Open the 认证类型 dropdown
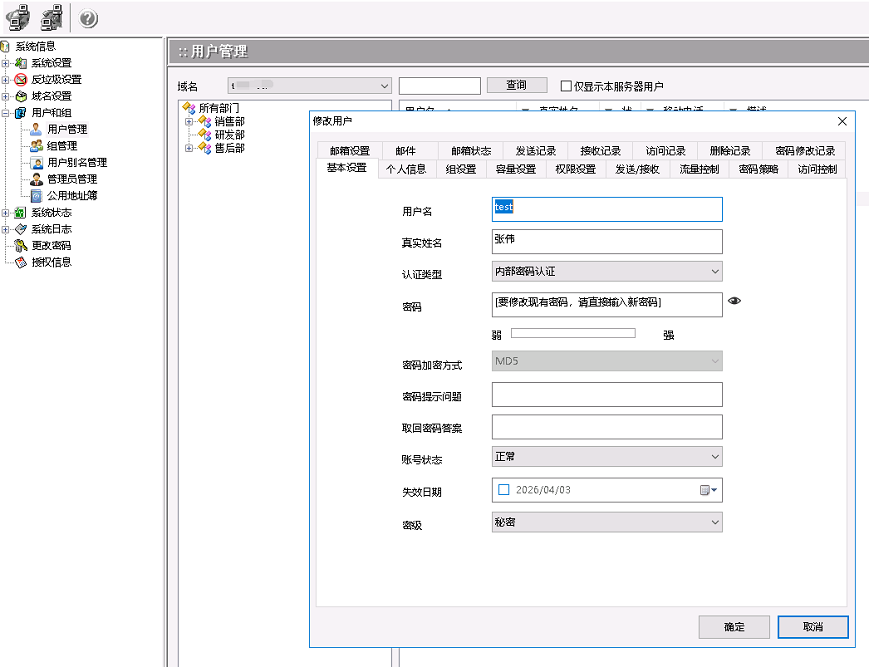The height and width of the screenshot is (667, 869). coord(714,272)
